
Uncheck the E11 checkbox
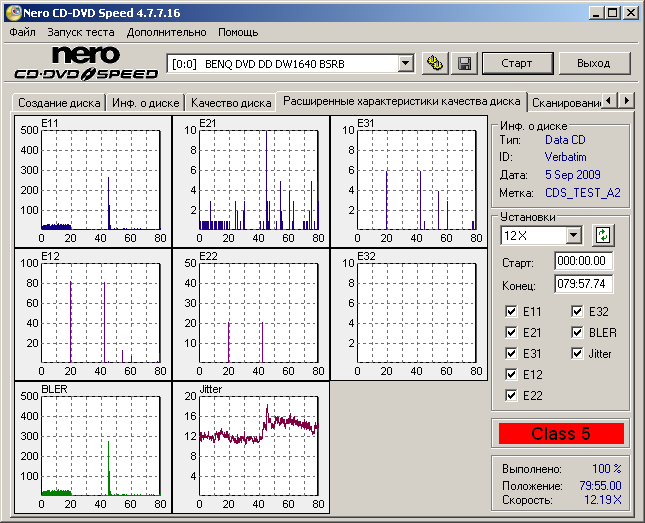[513, 312]
